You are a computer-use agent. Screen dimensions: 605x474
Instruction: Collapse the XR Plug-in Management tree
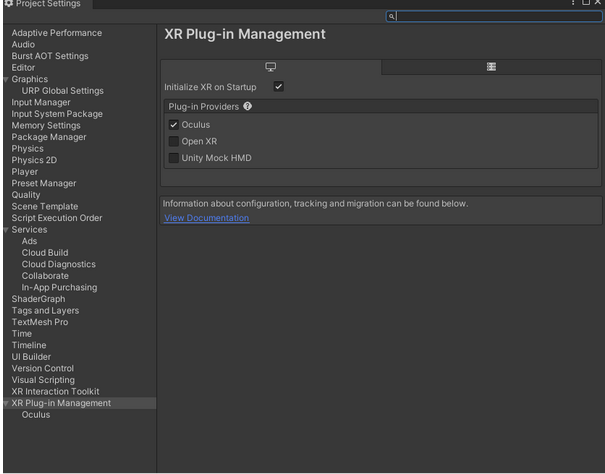tap(5, 403)
